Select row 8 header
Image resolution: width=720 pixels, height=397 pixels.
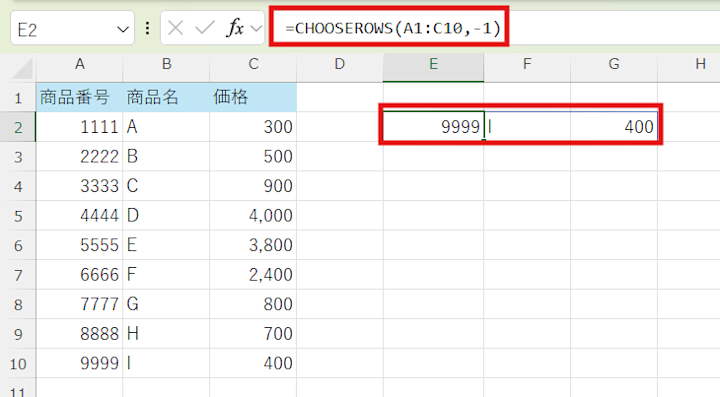(x=18, y=304)
